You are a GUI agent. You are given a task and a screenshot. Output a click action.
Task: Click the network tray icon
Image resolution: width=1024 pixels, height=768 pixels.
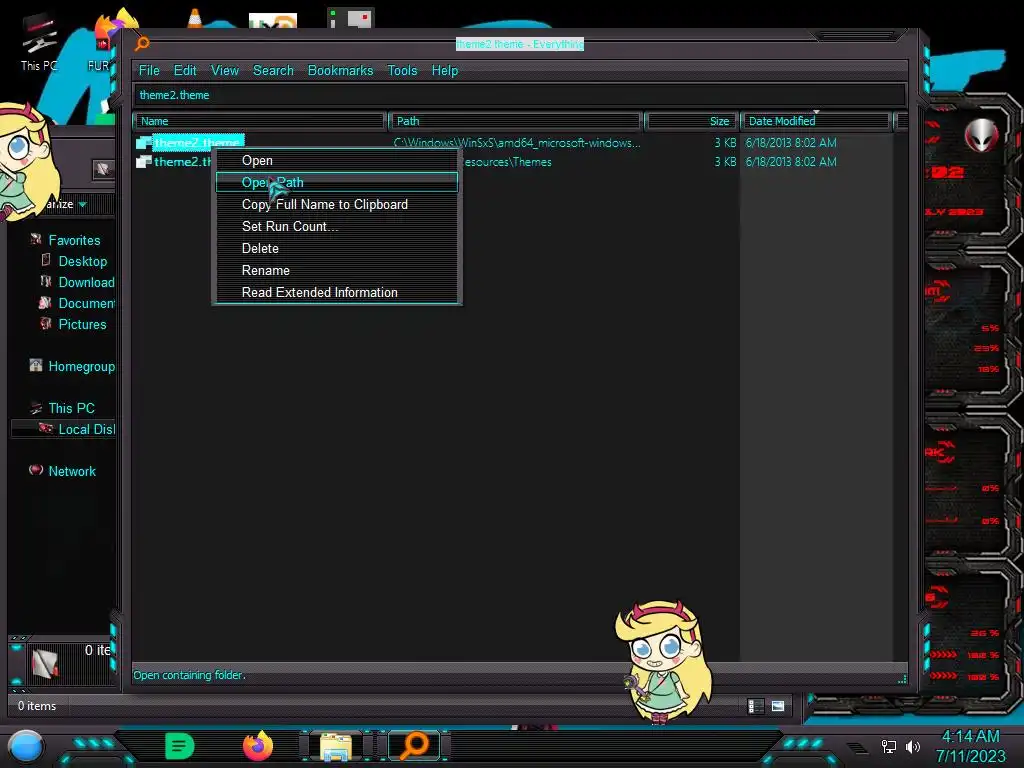coord(889,746)
